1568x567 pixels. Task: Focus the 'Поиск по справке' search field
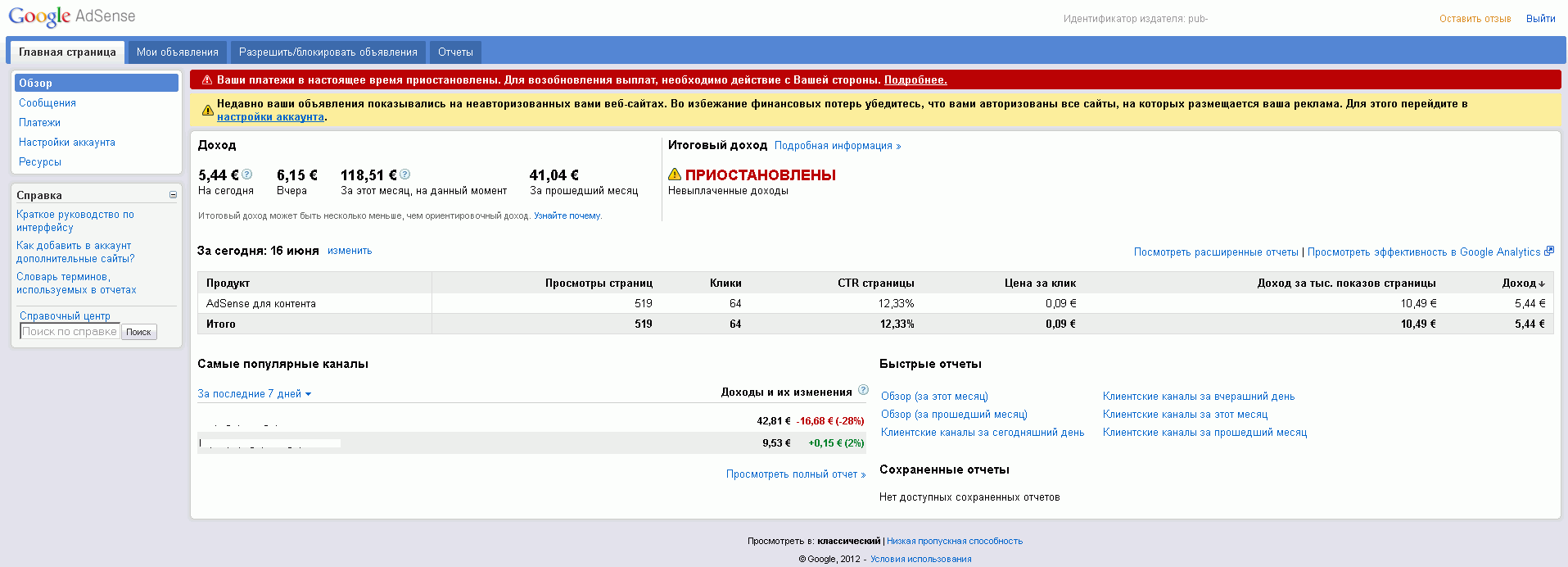(x=70, y=332)
